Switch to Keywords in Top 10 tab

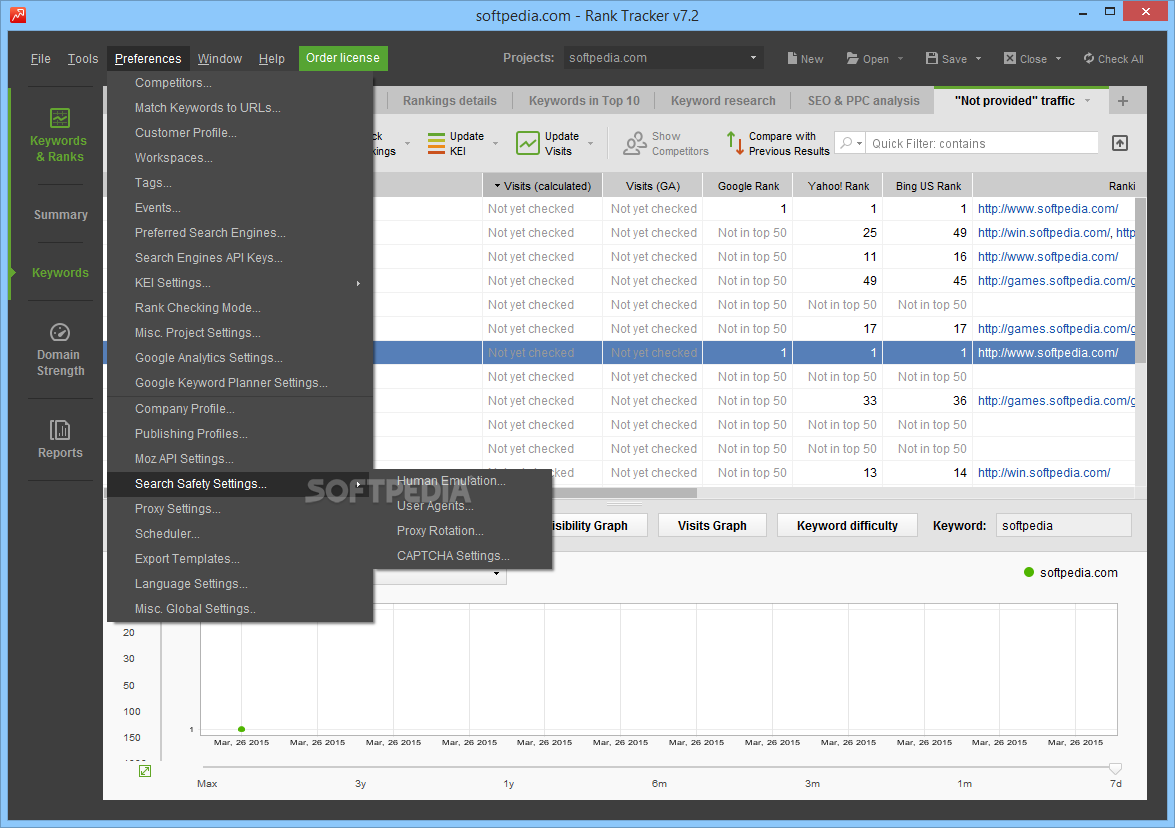tap(584, 100)
